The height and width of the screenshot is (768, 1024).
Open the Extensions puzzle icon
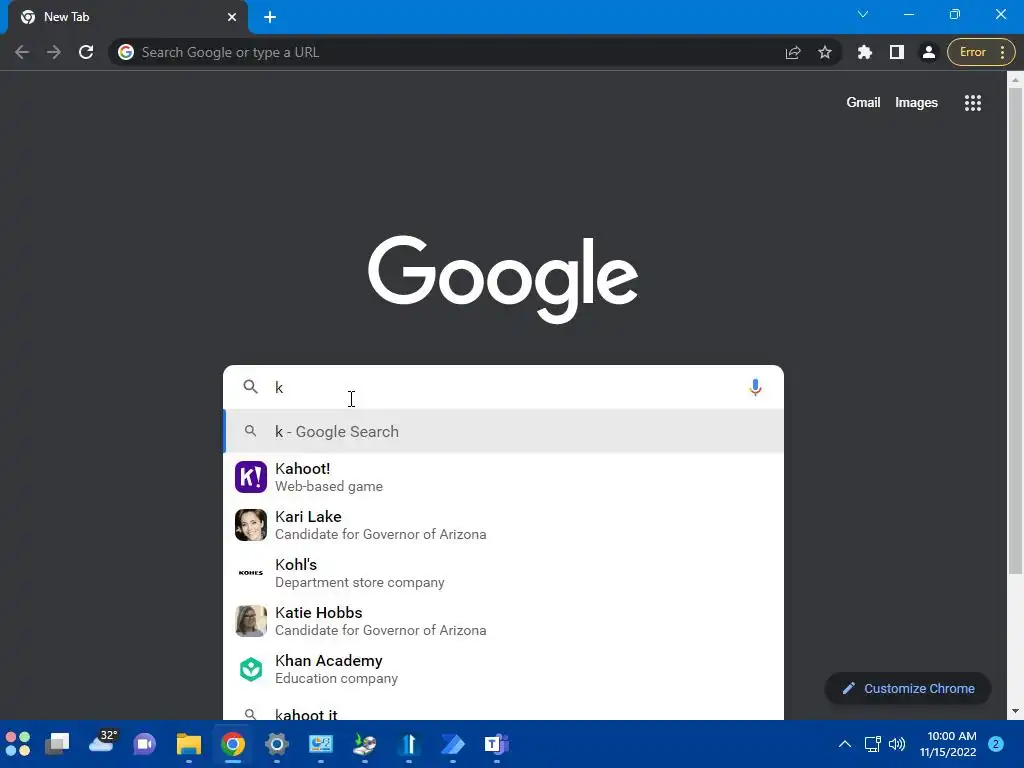coord(865,52)
